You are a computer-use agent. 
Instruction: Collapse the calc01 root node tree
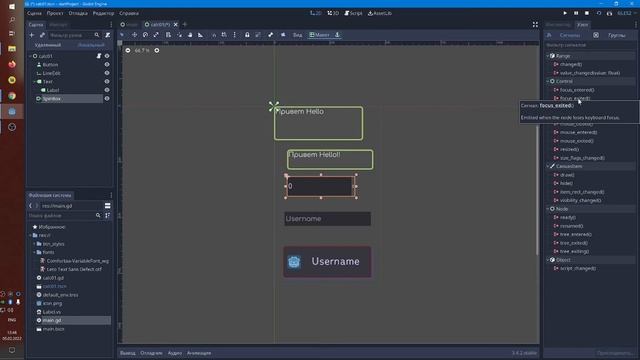[x=30, y=56]
